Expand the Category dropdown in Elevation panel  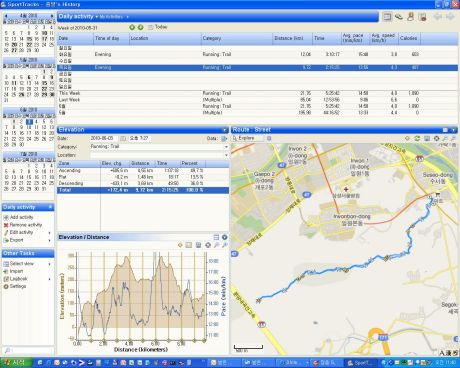(226, 147)
